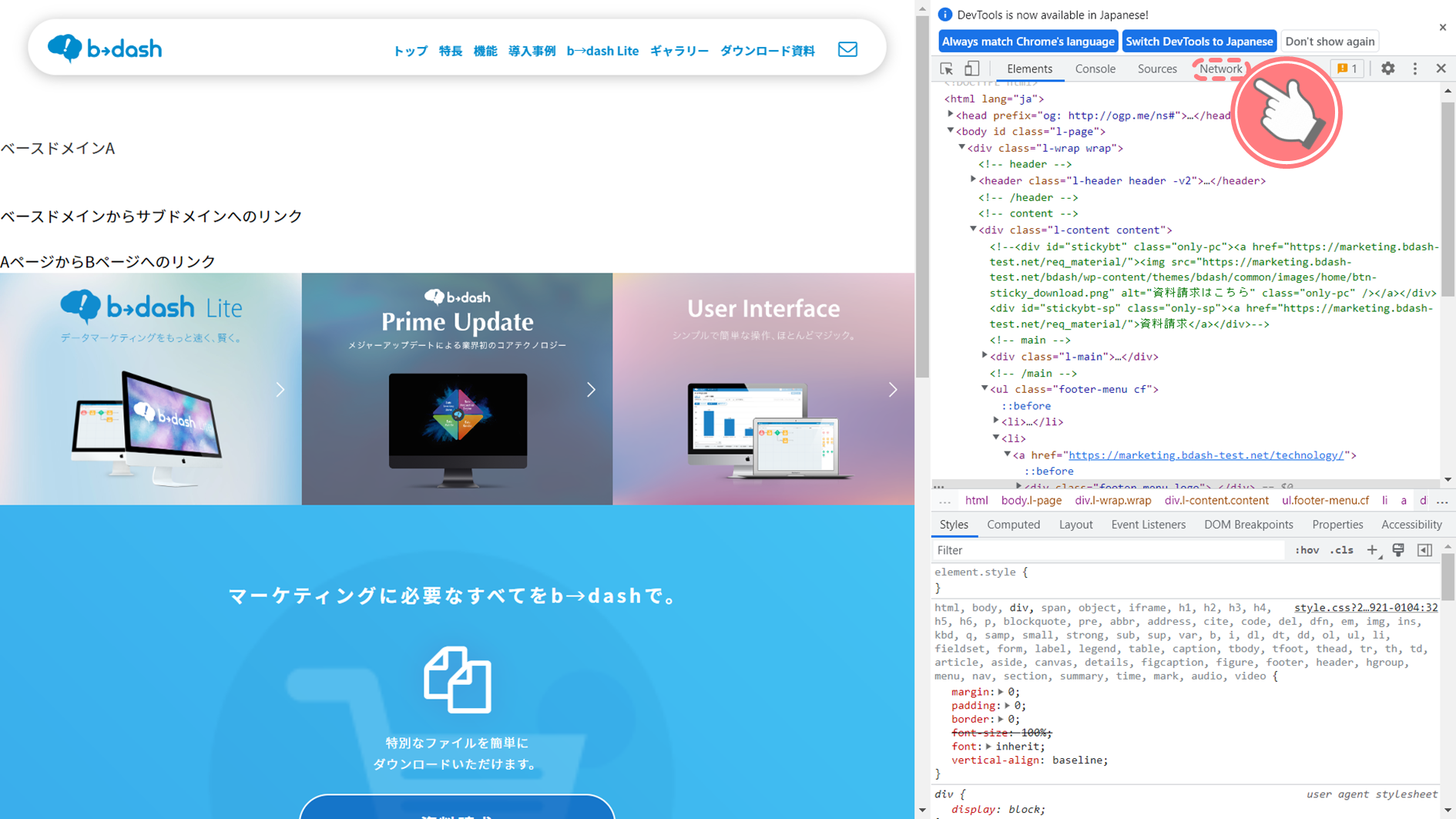Viewport: 1456px width, 819px height.
Task: Expand the div l-main node
Action: (x=985, y=356)
